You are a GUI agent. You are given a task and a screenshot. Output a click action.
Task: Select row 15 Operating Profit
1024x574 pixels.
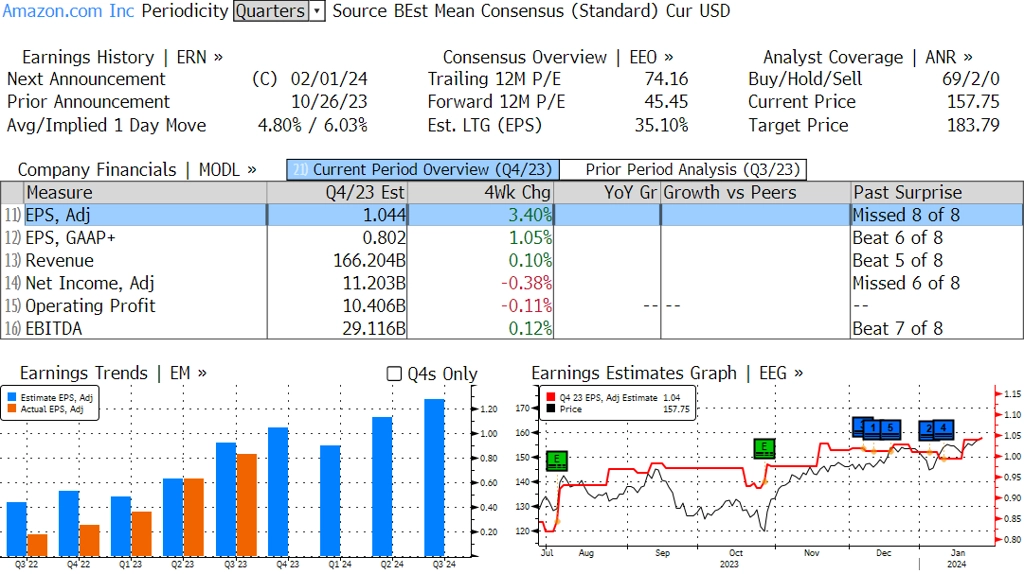click(x=512, y=306)
